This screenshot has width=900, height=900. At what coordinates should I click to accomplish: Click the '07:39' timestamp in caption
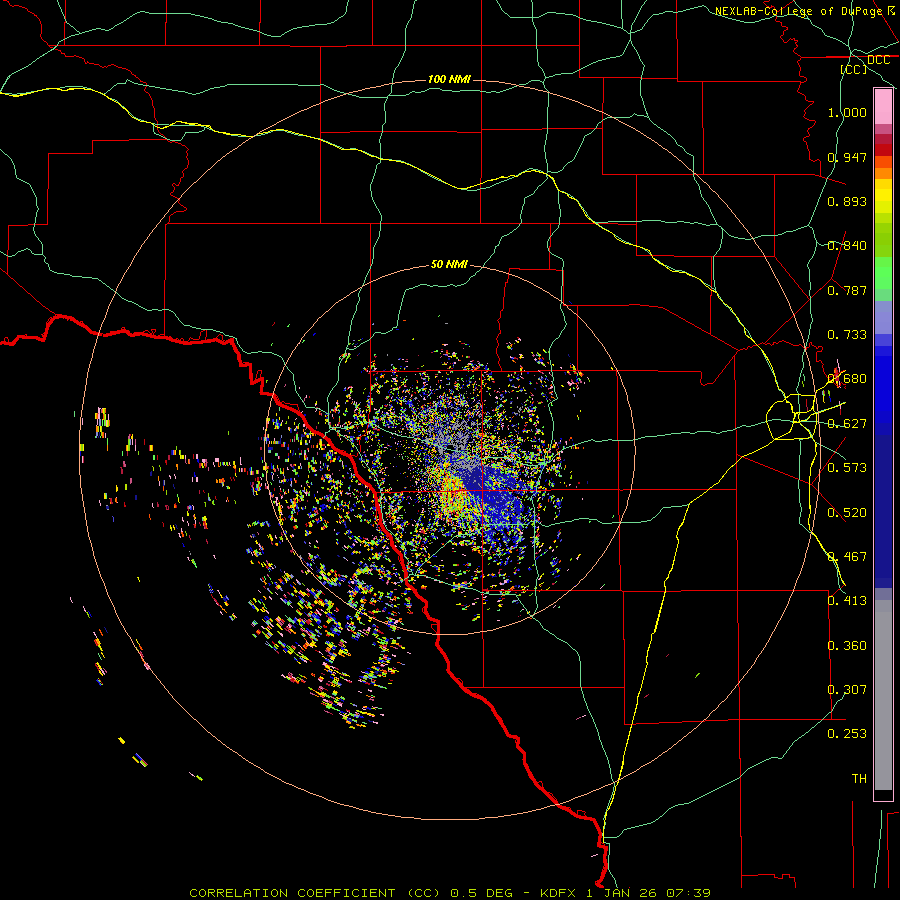688,893
